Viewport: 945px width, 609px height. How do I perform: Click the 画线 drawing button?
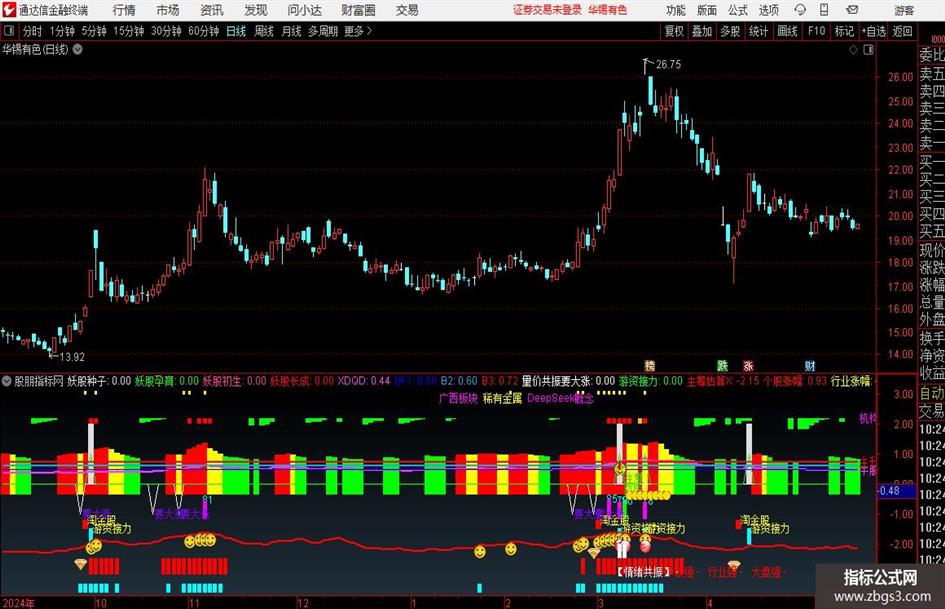tap(787, 31)
